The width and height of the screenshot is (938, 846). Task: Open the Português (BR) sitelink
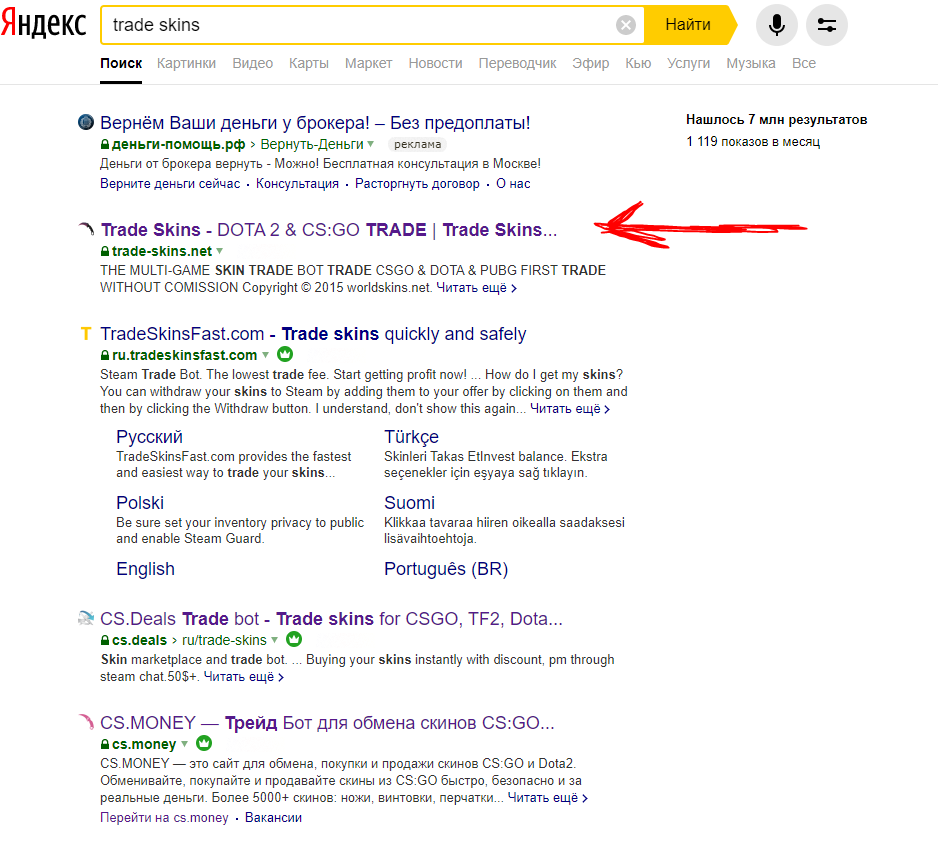pyautogui.click(x=446, y=569)
